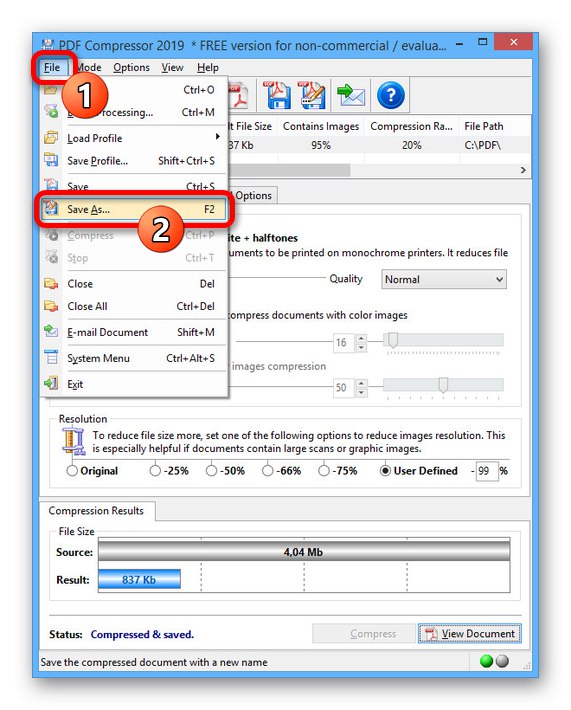Click the green status indicator light

[x=486, y=662]
